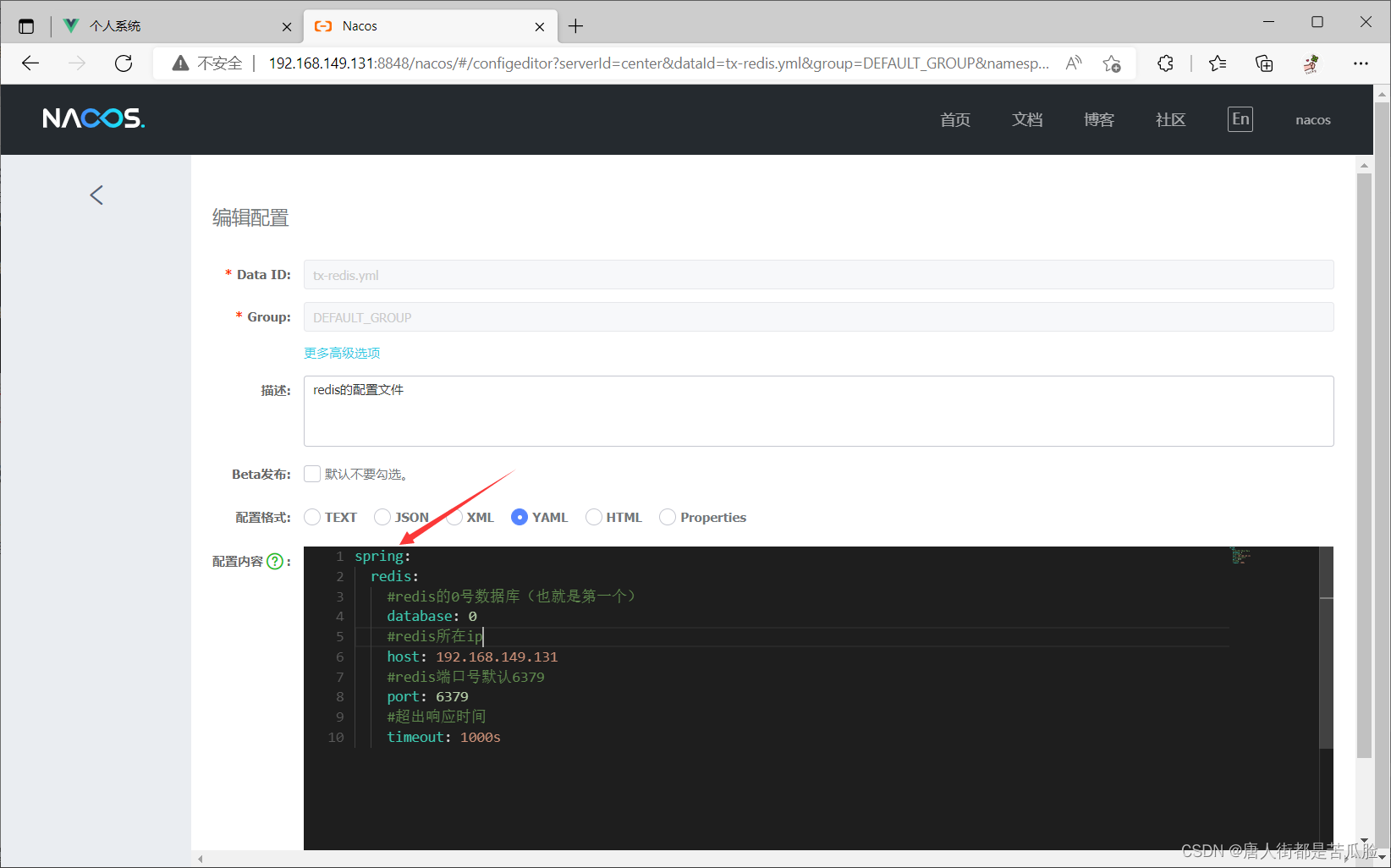
Task: Click the browser forward arrow
Action: tap(77, 63)
